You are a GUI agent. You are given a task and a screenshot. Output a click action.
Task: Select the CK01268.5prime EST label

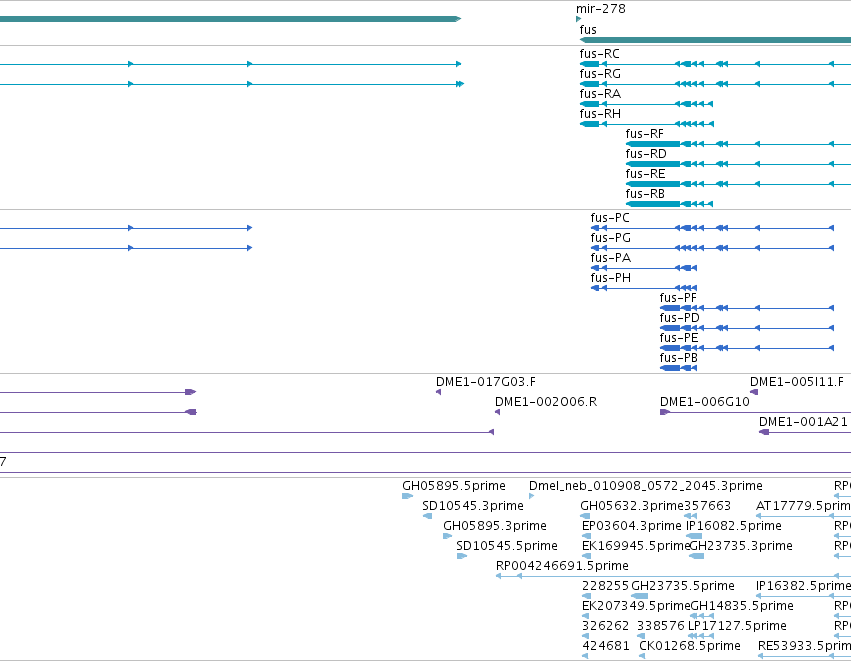click(690, 646)
